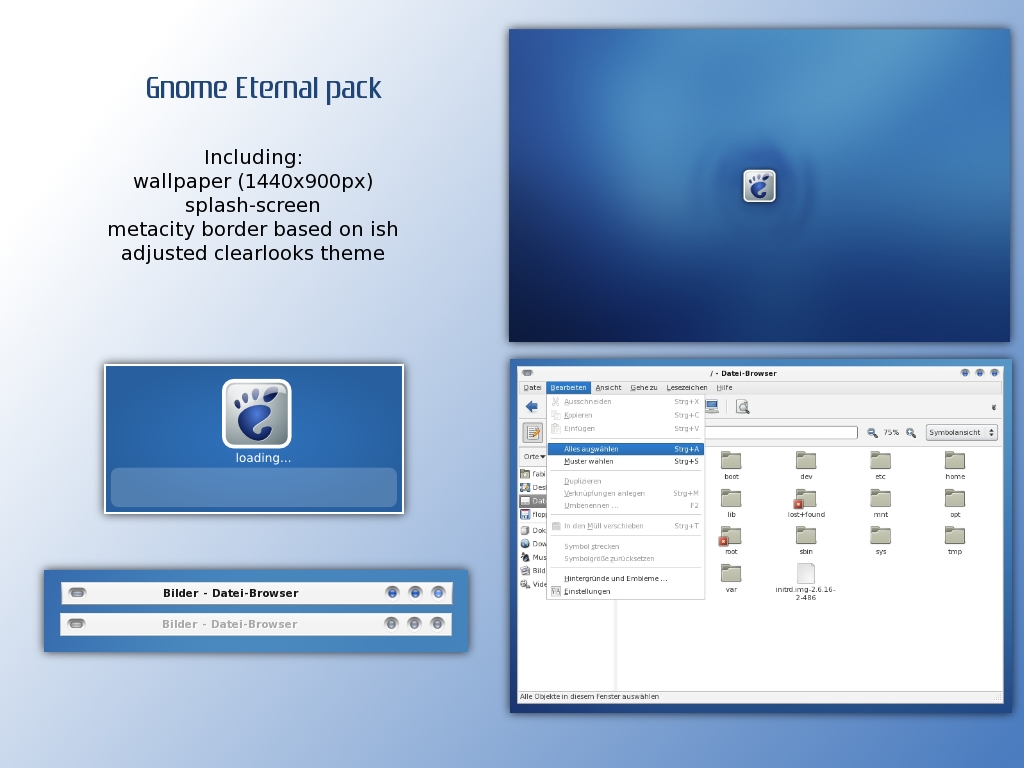Toggle the location edit pencil button
Image resolution: width=1024 pixels, height=768 pixels.
pos(533,432)
